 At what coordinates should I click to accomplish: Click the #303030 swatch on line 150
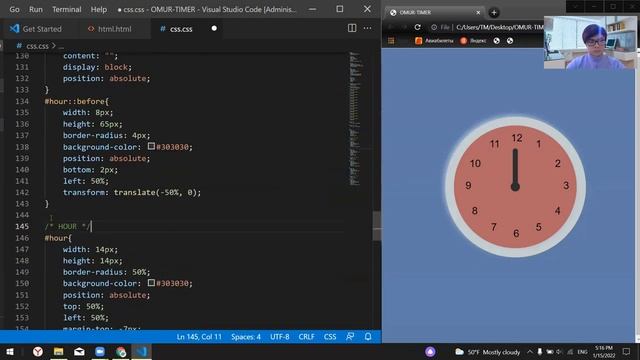click(x=151, y=282)
